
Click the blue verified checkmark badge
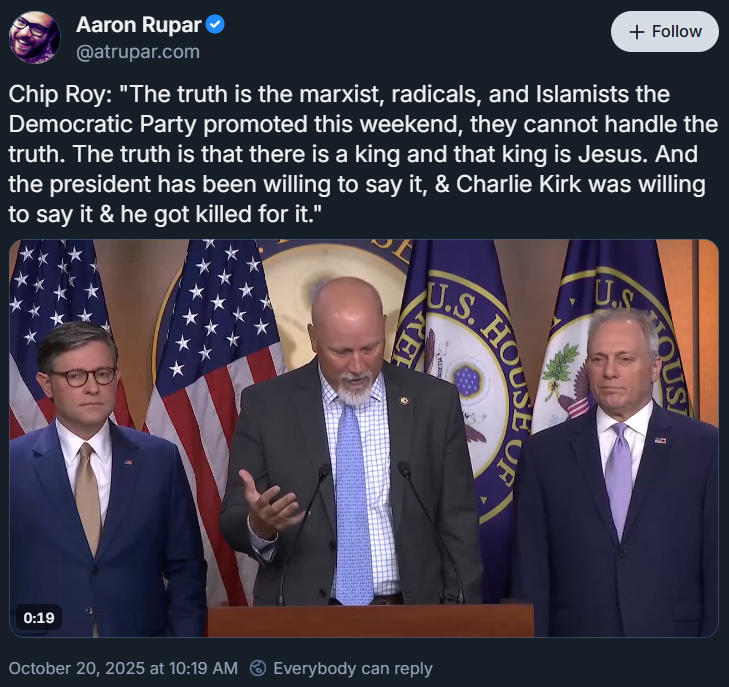point(215,25)
